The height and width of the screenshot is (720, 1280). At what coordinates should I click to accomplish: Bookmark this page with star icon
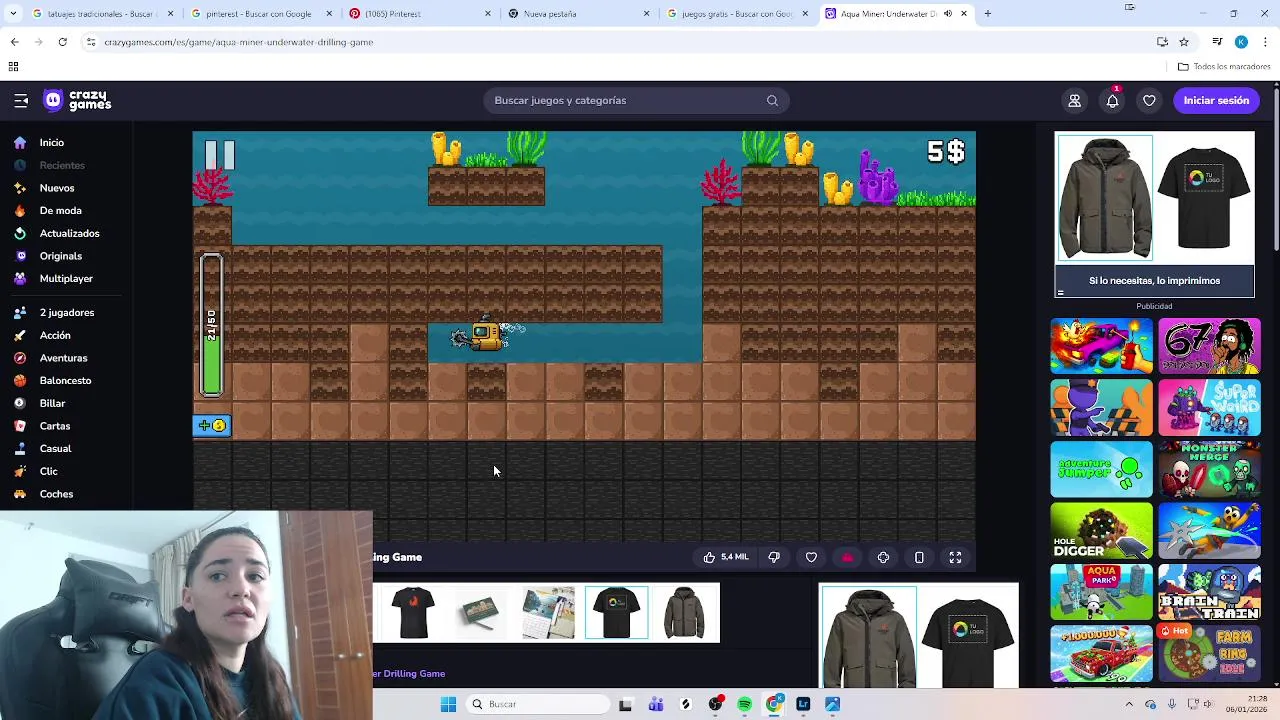(x=1184, y=42)
